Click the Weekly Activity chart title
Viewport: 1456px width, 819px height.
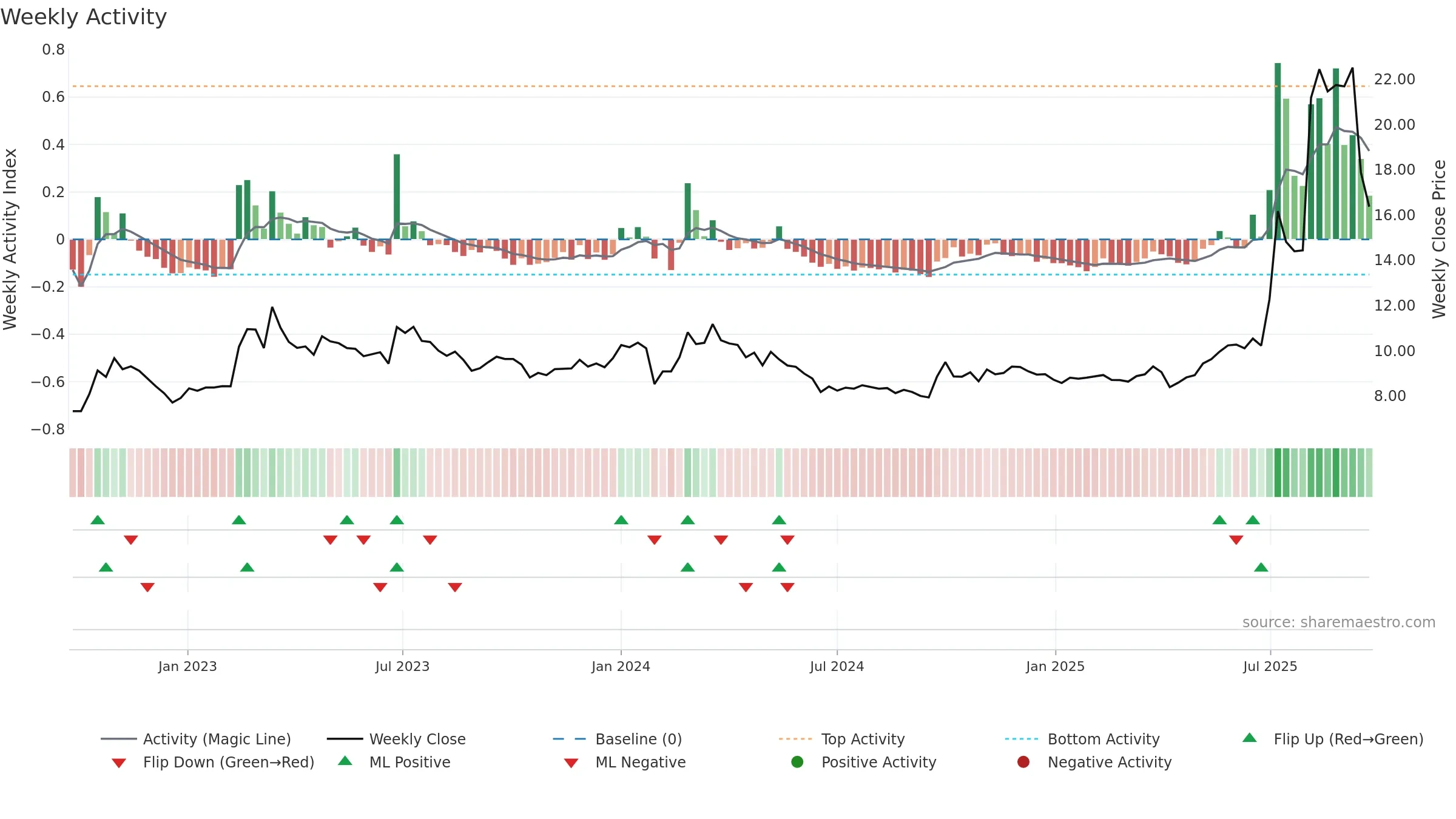[x=84, y=17]
